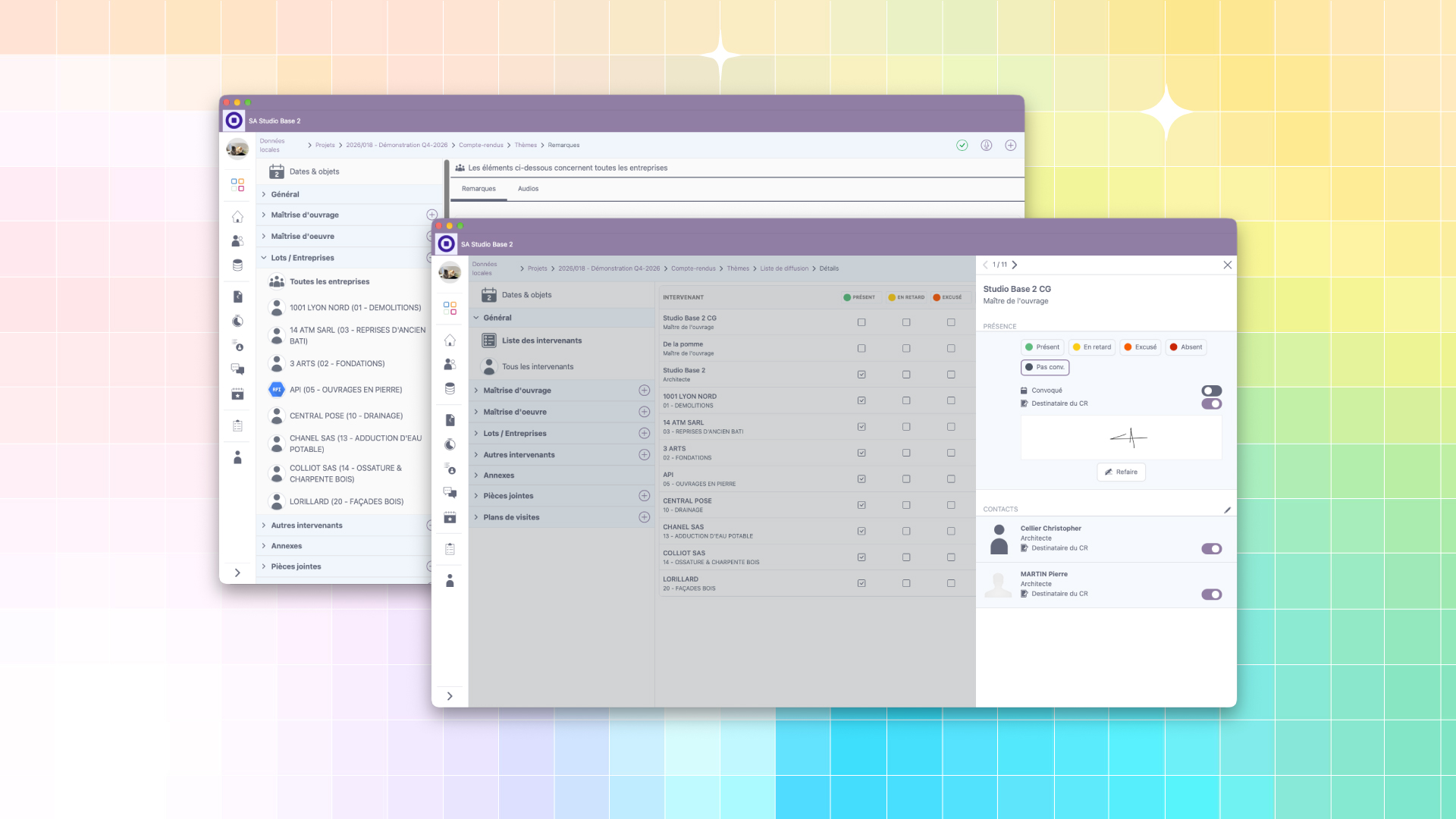Expand the front window sidebar chevron
The width and height of the screenshot is (1456, 819).
(x=450, y=696)
